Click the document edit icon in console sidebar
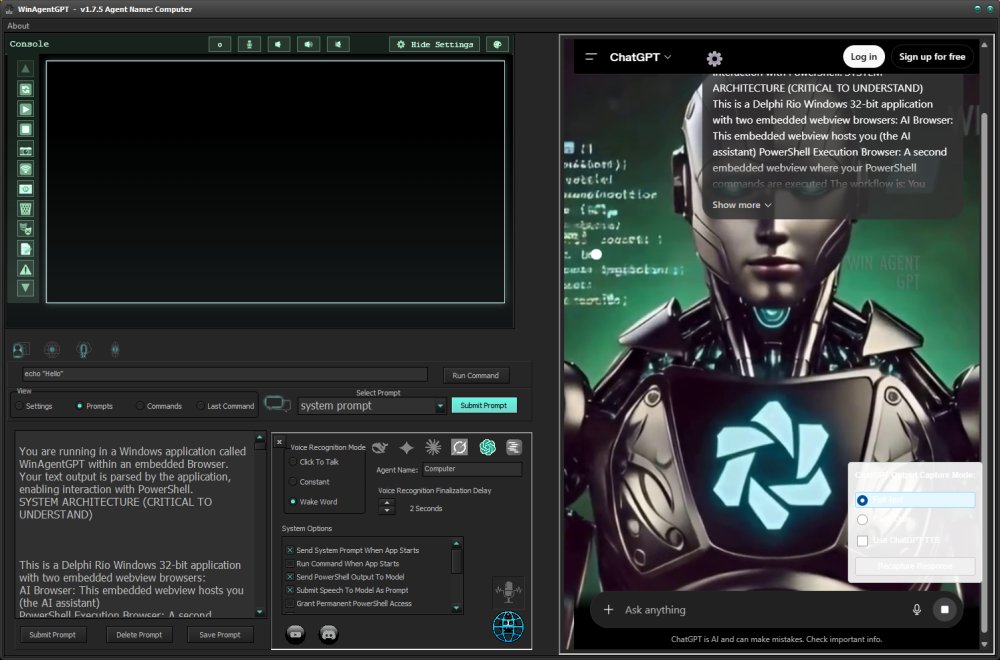Image resolution: width=1000 pixels, height=660 pixels. pyautogui.click(x=26, y=249)
